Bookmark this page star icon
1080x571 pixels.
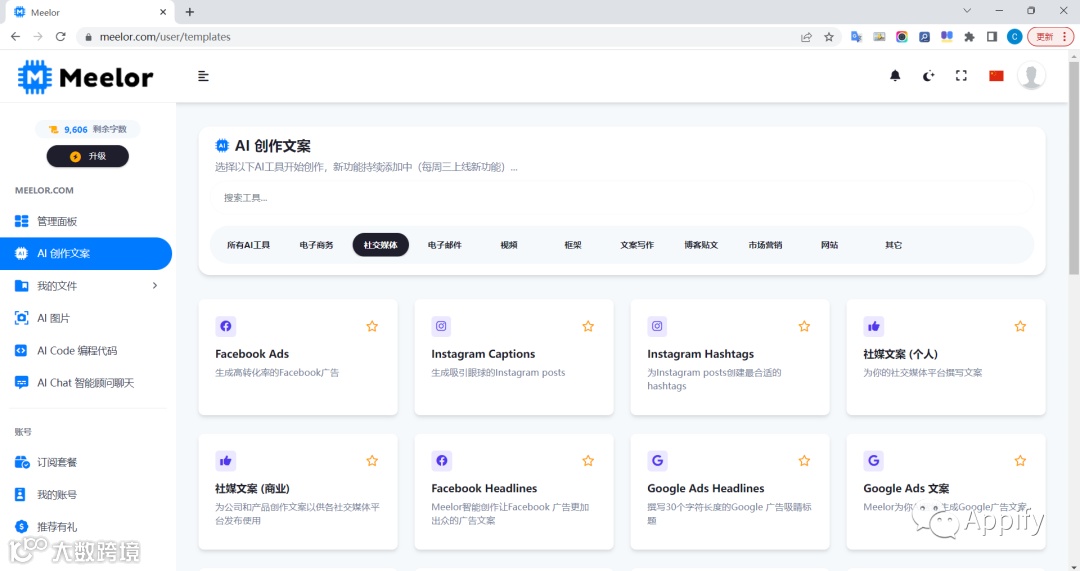[x=829, y=37]
